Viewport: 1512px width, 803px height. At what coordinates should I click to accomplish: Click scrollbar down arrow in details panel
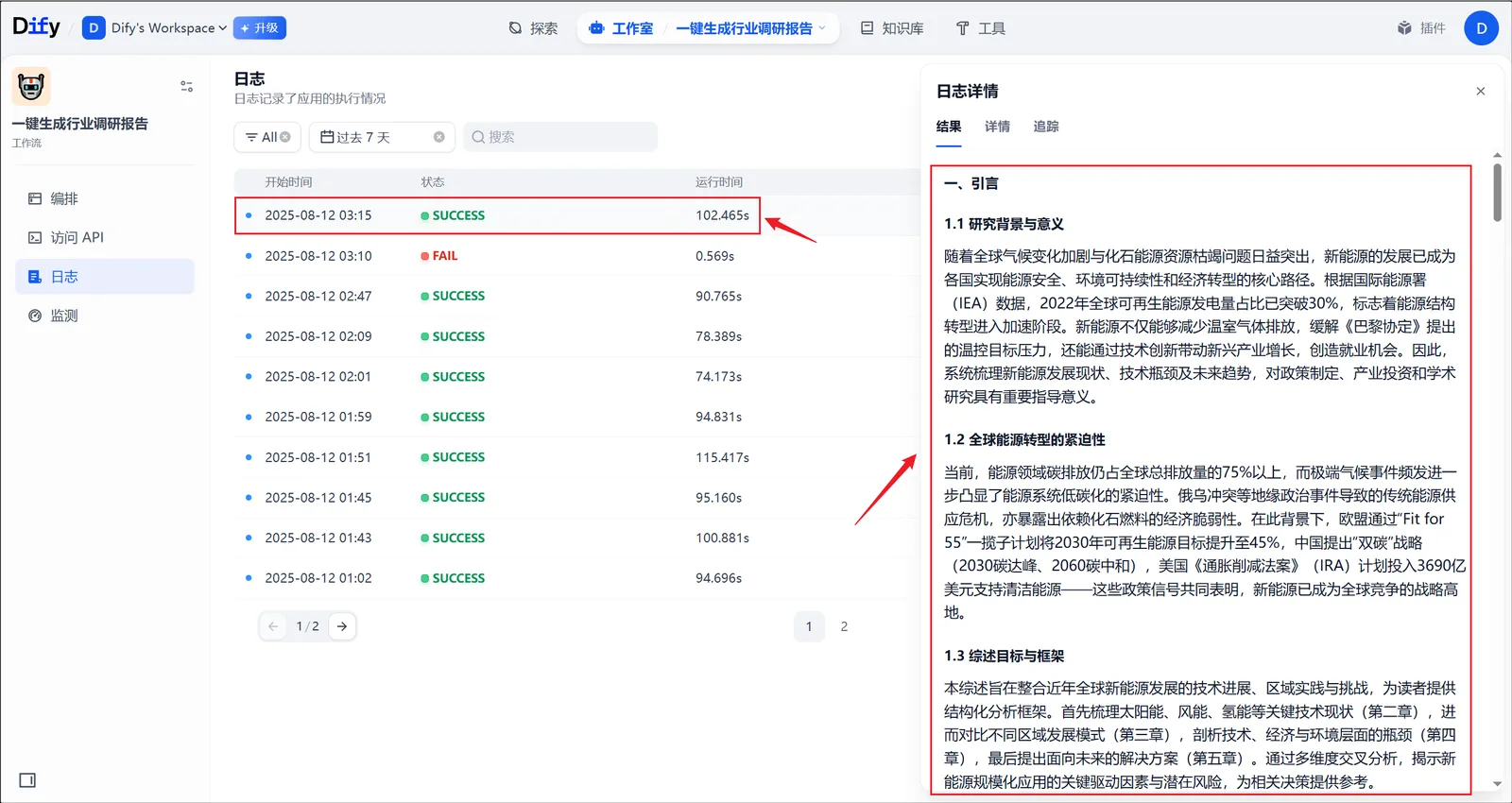[x=1498, y=784]
